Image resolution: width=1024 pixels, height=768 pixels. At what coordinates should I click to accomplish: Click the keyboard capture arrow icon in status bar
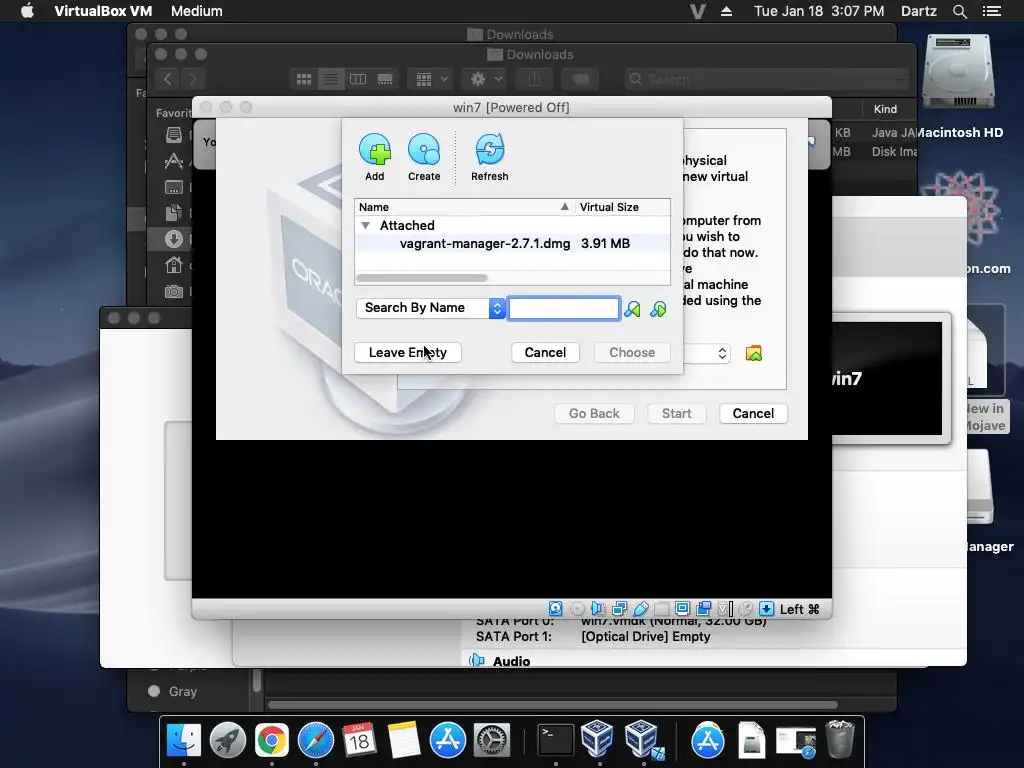click(767, 609)
